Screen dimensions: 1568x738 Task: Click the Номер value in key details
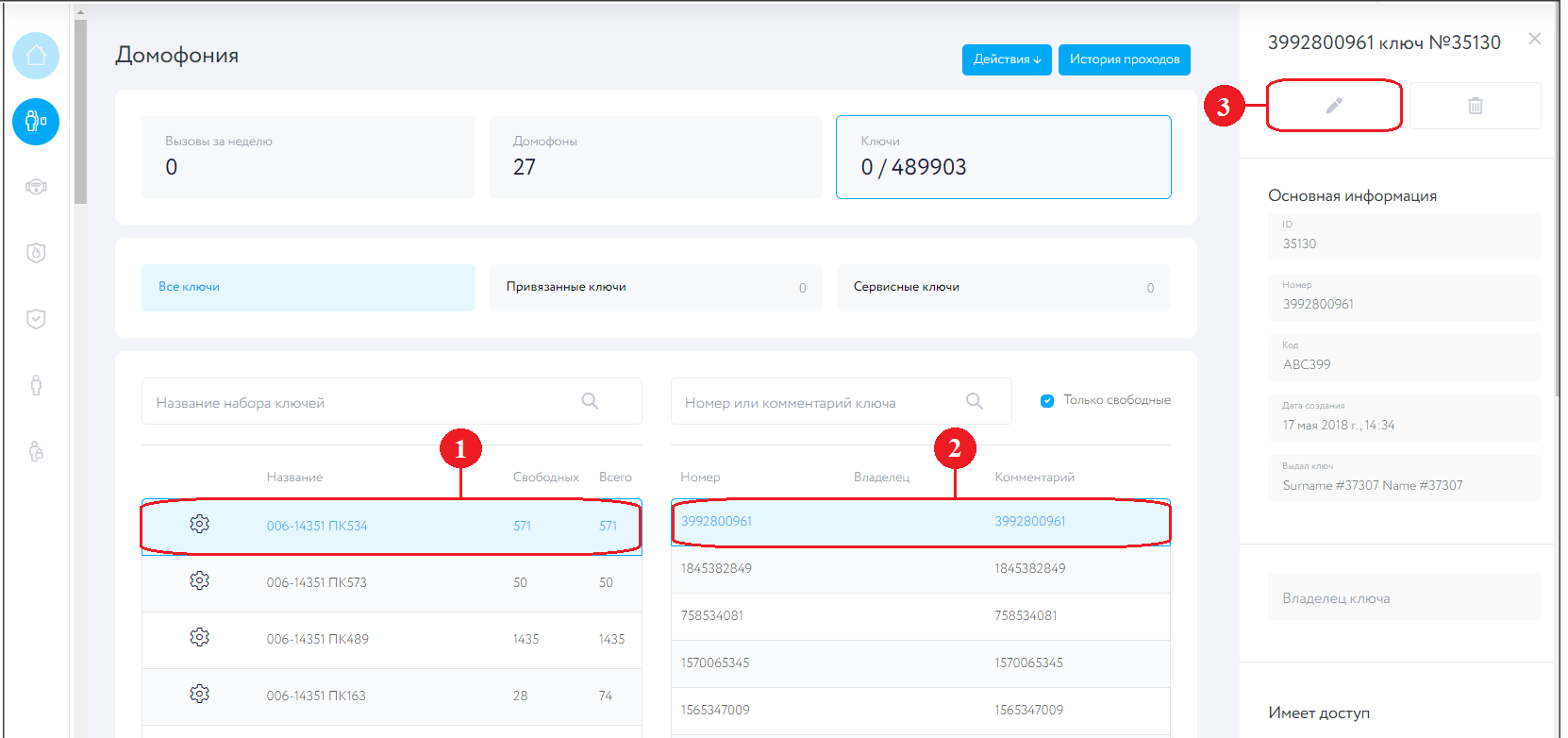point(1318,304)
